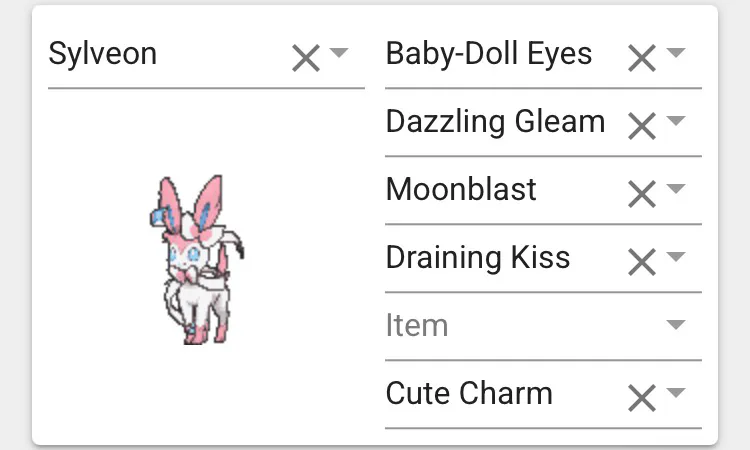Clear the Draining Kiss move
The width and height of the screenshot is (750, 450).
[641, 262]
